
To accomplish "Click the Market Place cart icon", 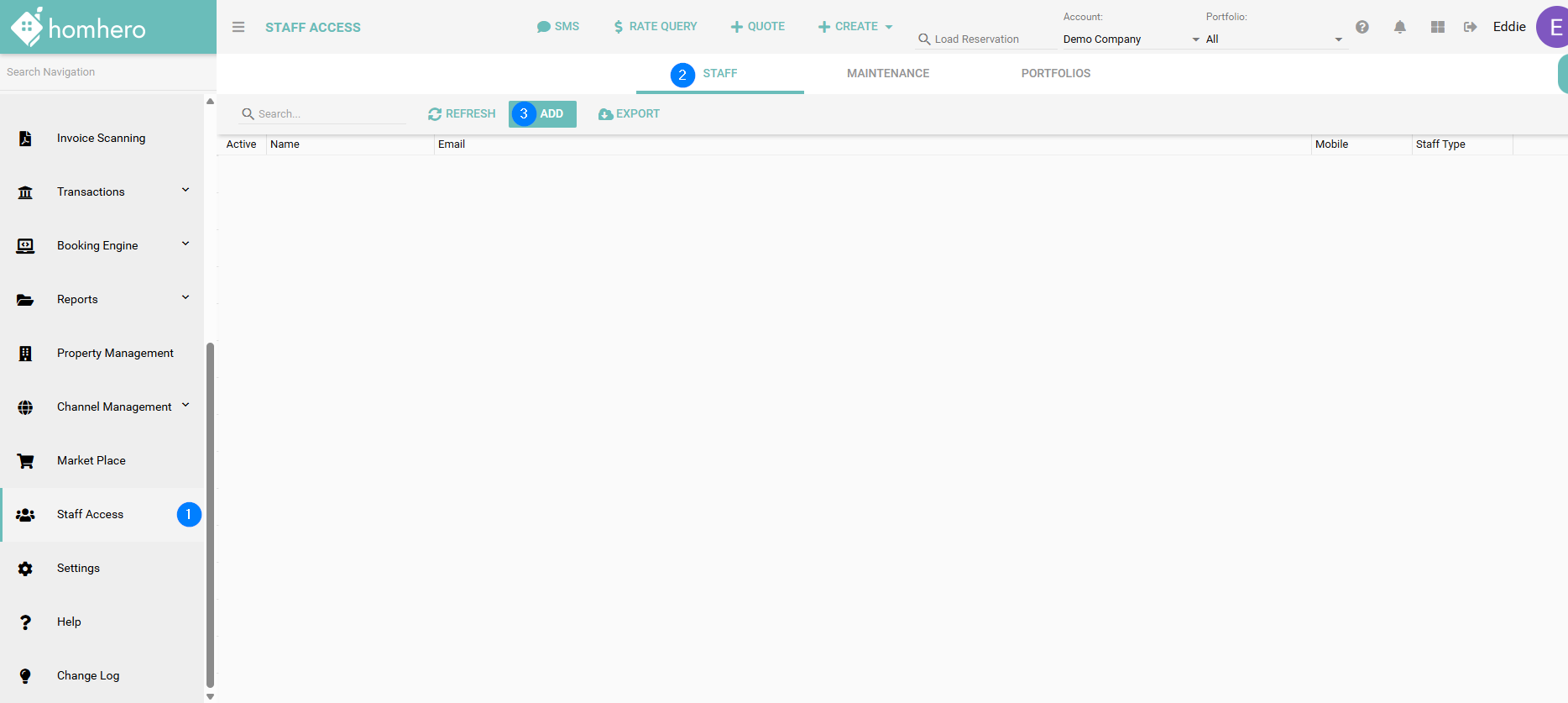I will point(25,461).
